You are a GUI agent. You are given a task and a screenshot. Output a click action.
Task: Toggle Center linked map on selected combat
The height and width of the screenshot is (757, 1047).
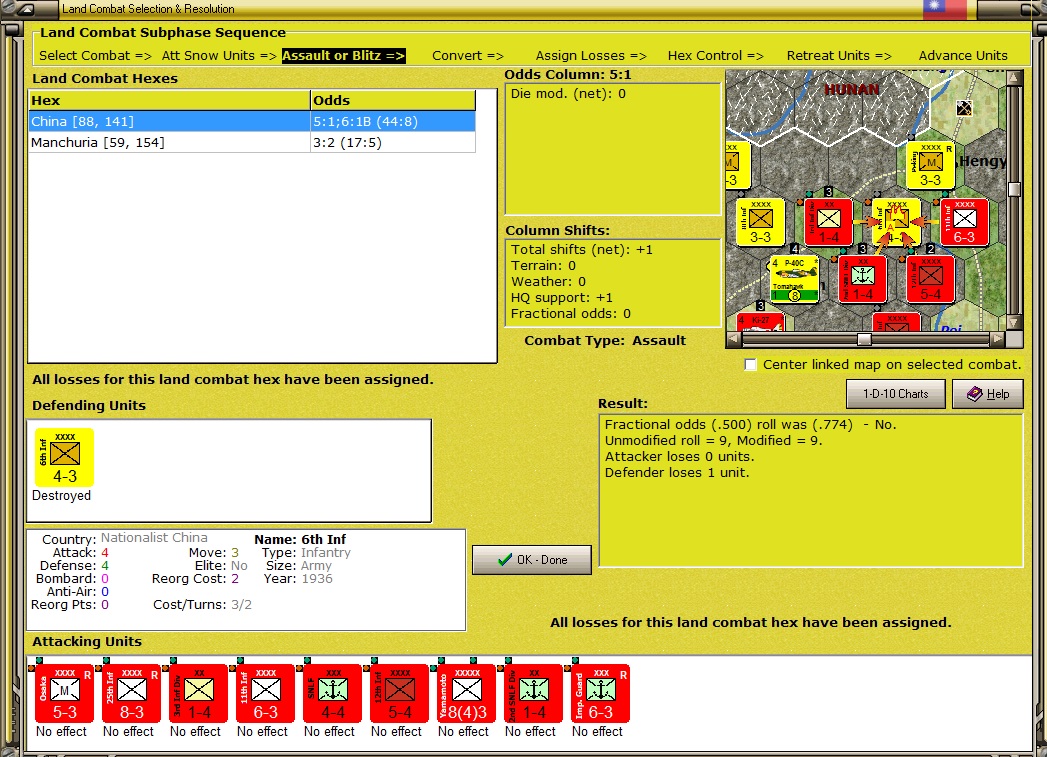click(751, 364)
